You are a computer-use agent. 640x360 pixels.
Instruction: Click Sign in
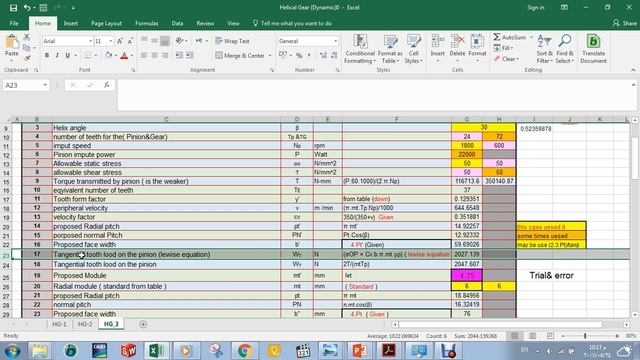point(536,7)
